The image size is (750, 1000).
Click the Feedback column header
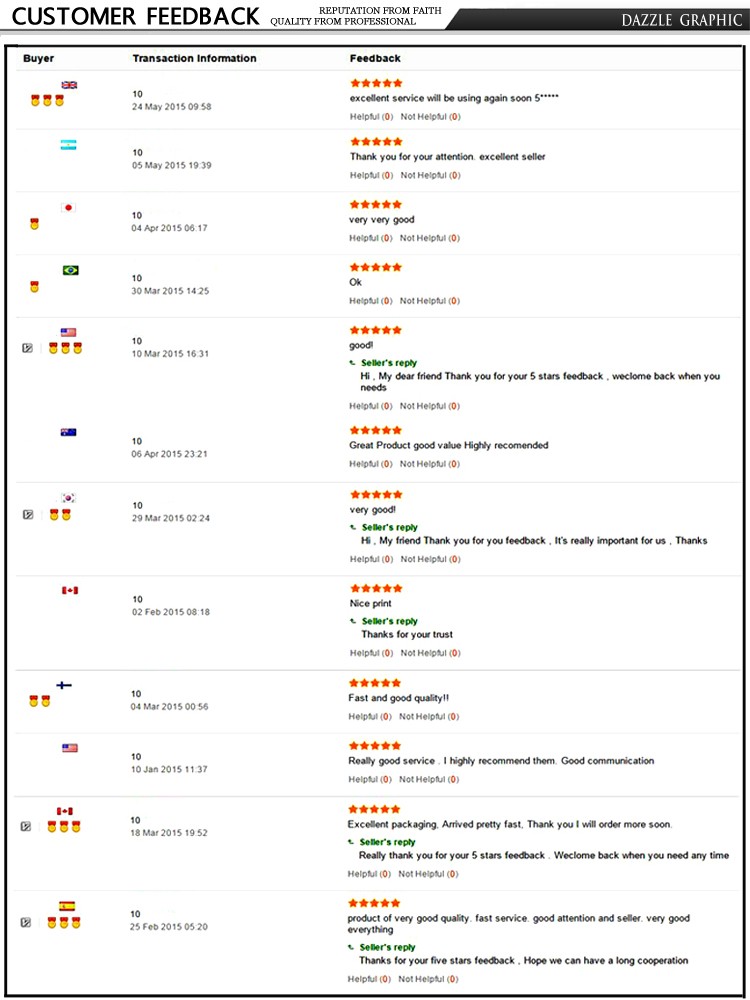pyautogui.click(x=375, y=58)
